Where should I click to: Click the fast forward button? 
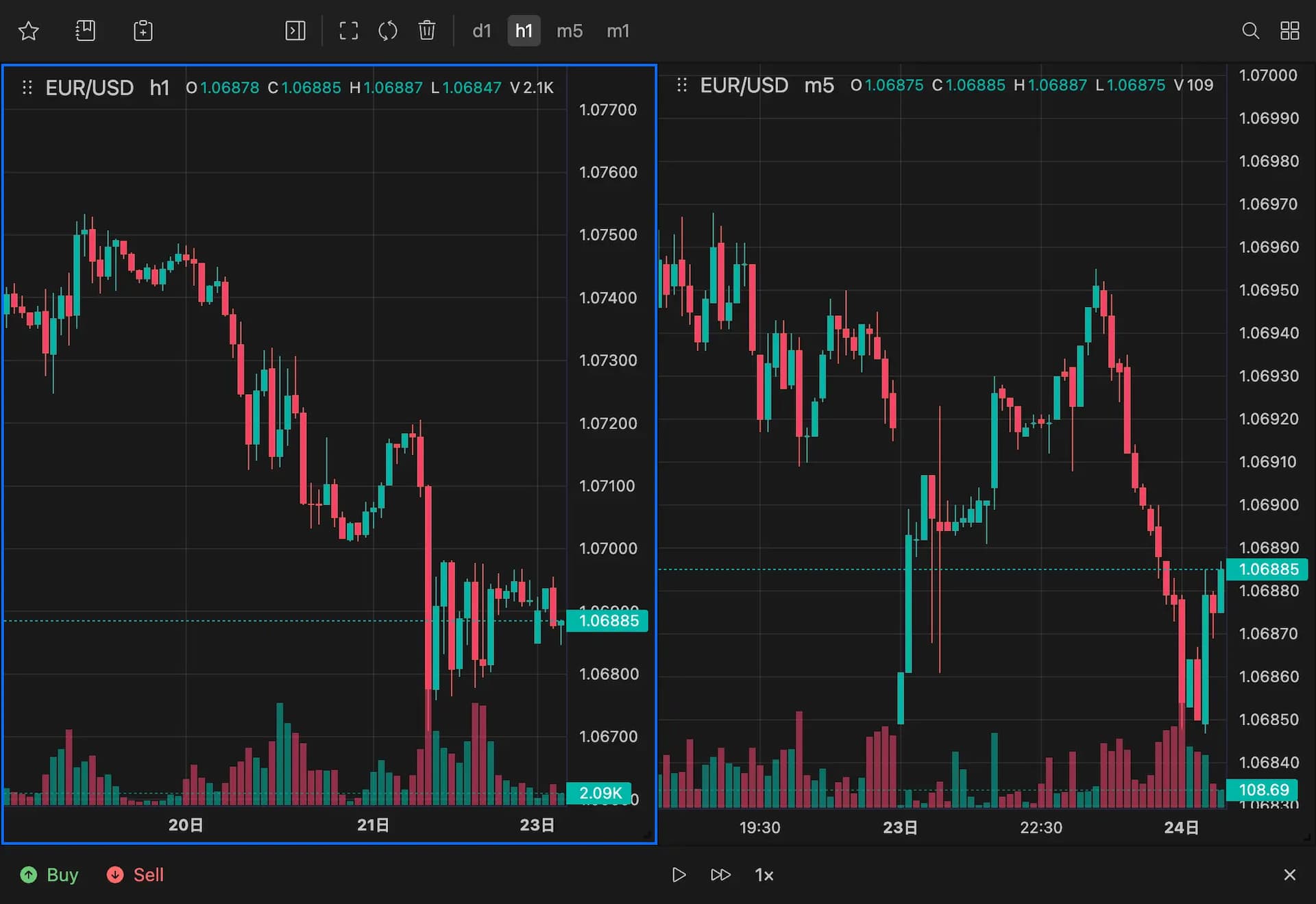pos(720,875)
